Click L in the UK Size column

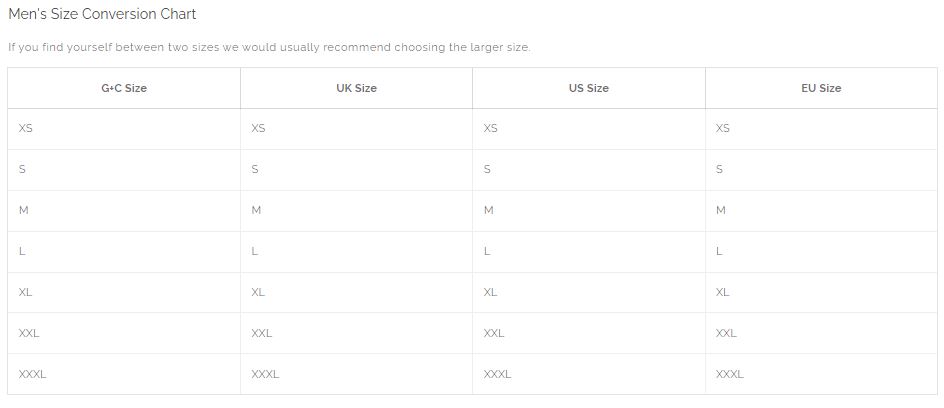[x=255, y=251]
